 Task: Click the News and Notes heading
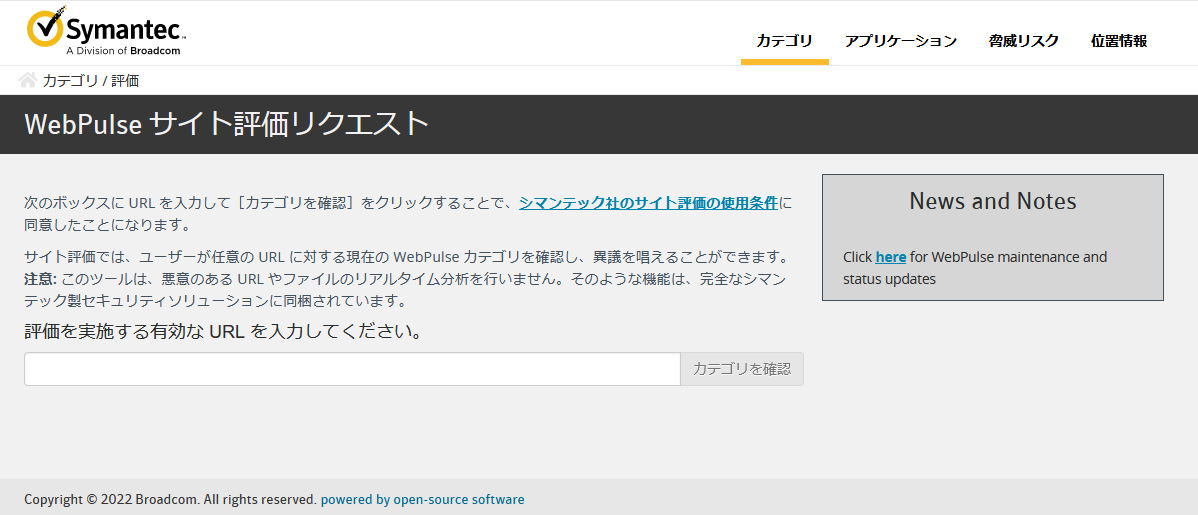pos(992,201)
